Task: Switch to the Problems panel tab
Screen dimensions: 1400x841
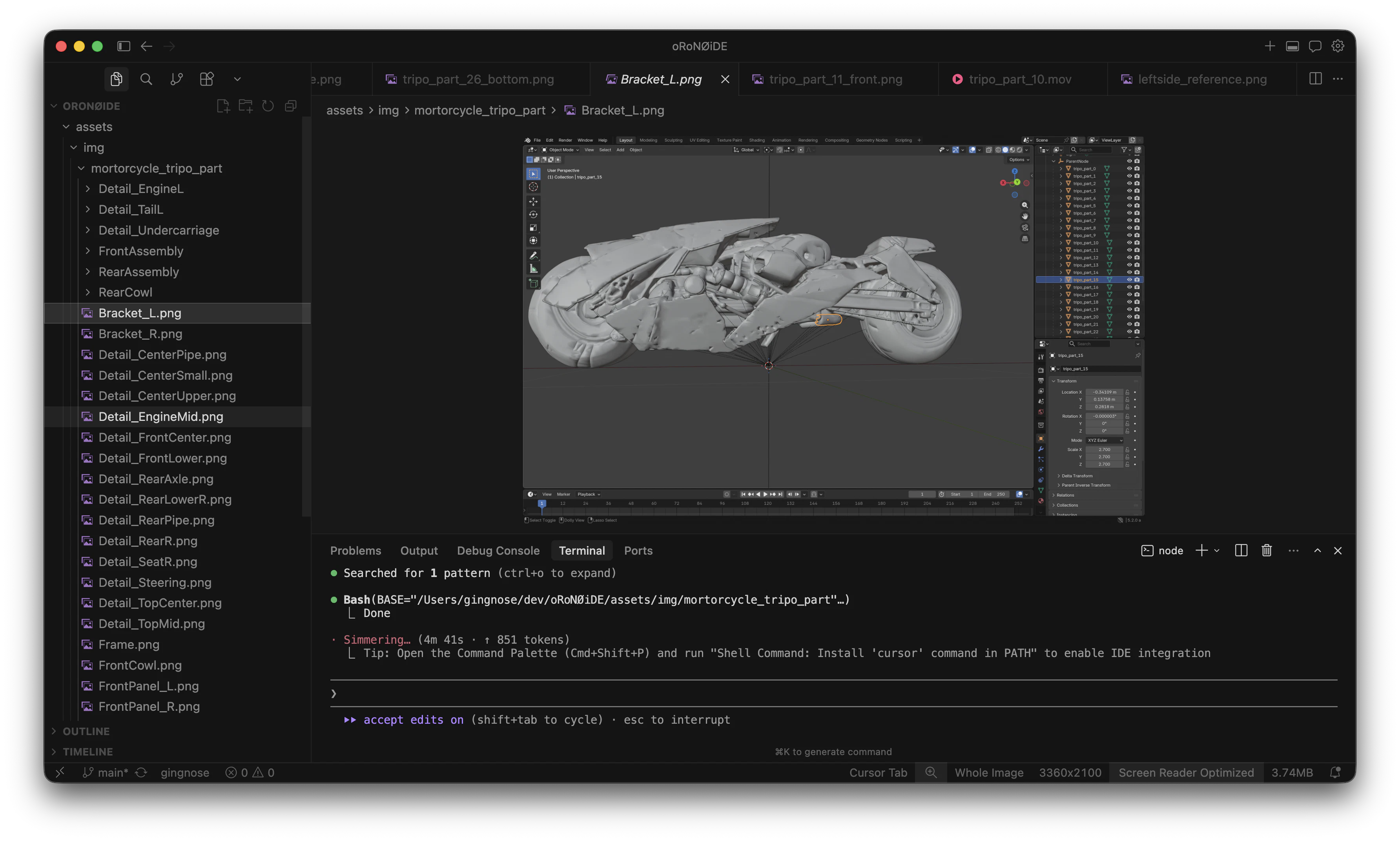Action: tap(355, 551)
